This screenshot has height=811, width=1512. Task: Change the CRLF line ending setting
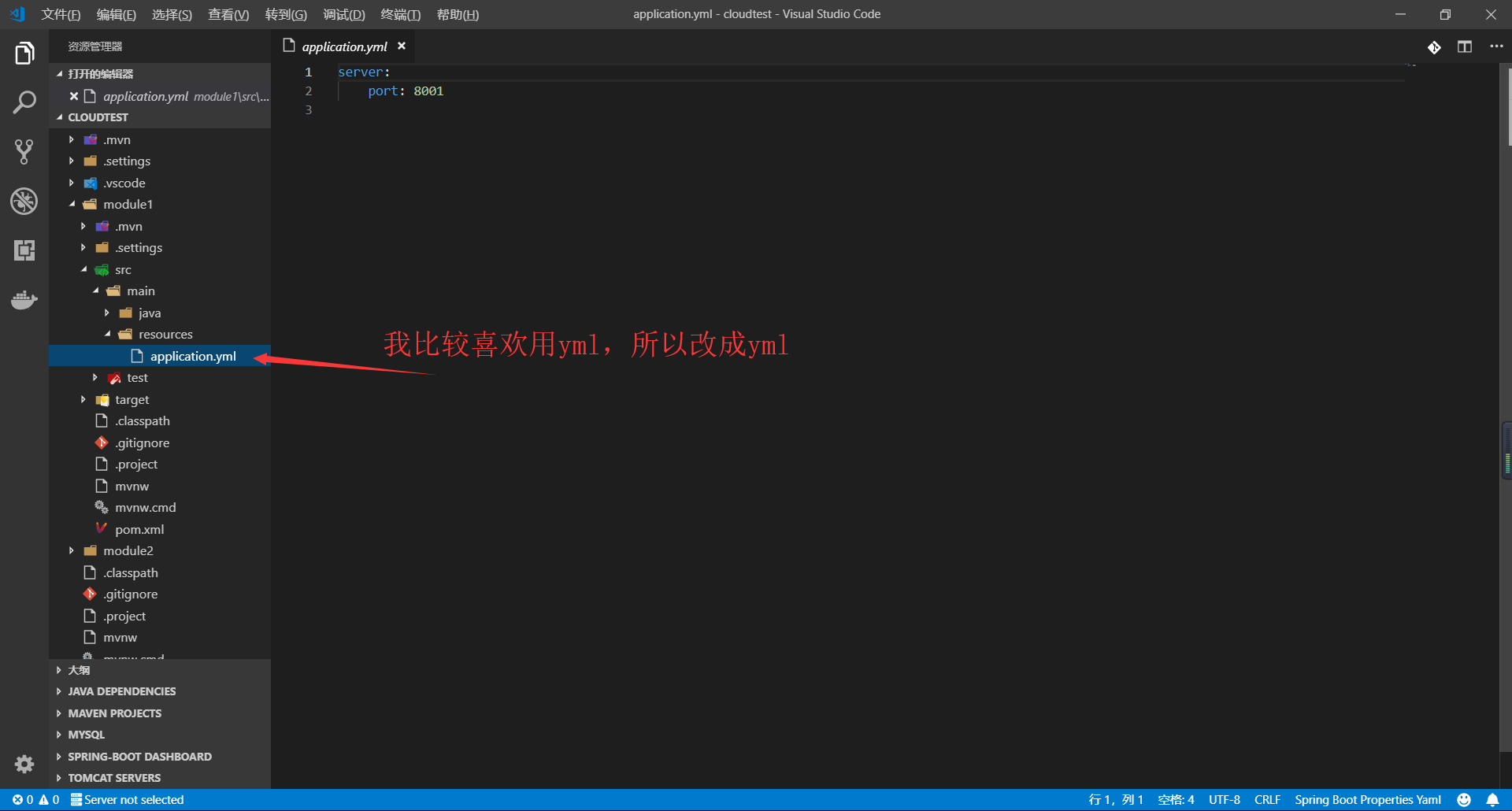point(1268,799)
